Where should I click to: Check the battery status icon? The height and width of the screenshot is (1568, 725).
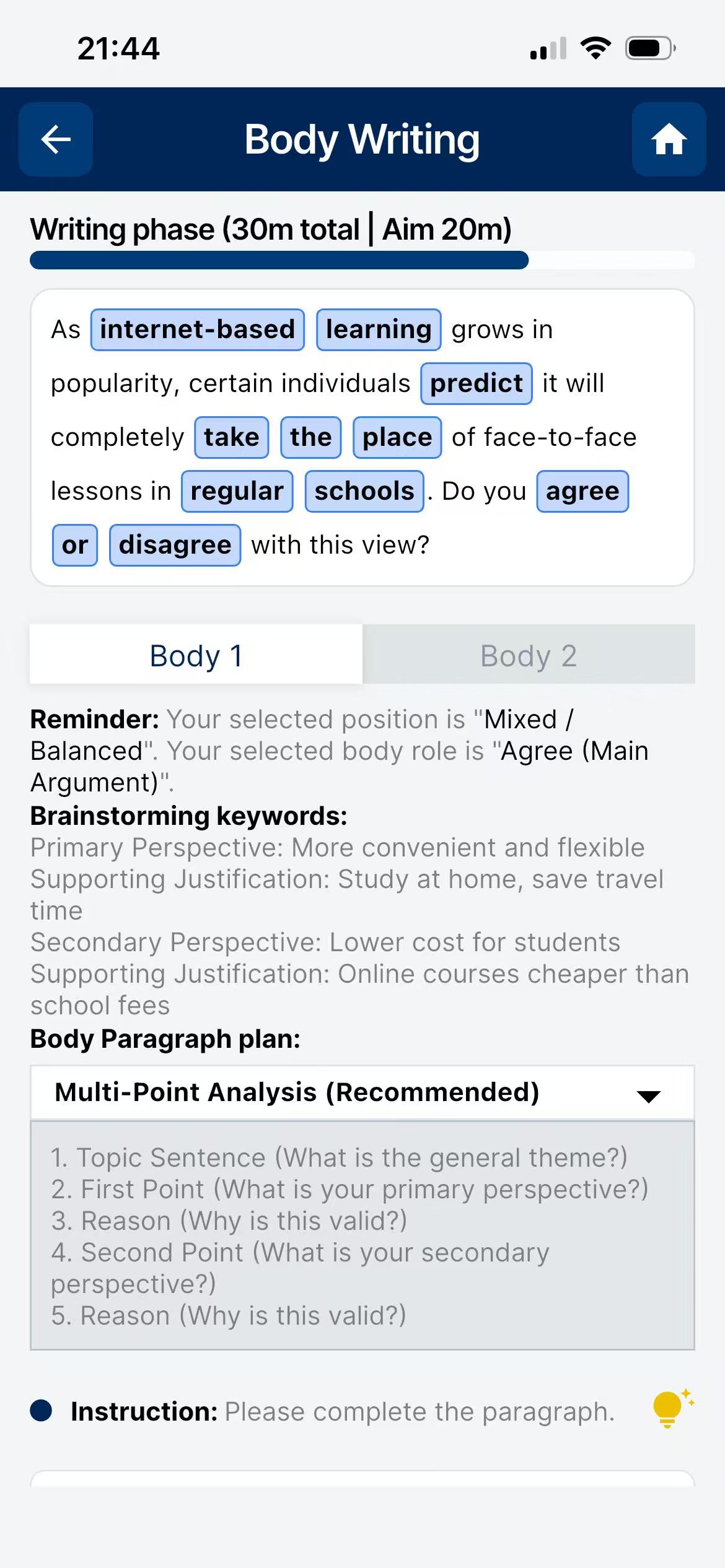649,48
